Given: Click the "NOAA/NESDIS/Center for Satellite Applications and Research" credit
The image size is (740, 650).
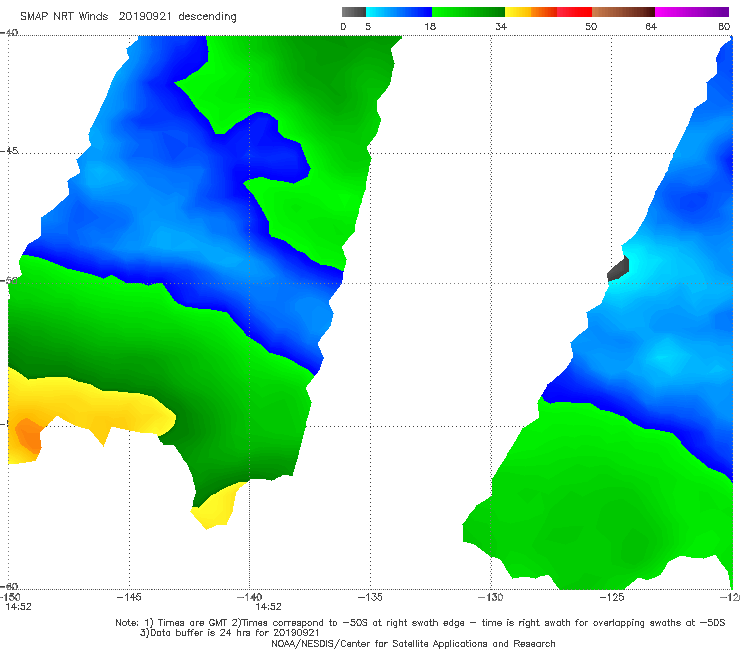Looking at the screenshot, I should (413, 643).
